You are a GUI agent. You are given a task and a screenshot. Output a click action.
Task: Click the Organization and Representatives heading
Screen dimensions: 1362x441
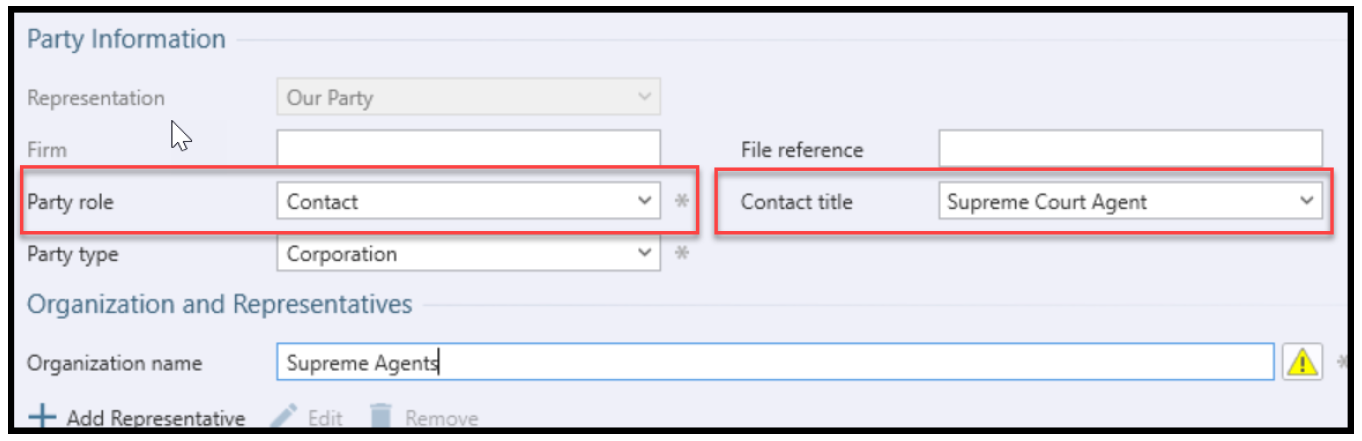tap(220, 305)
